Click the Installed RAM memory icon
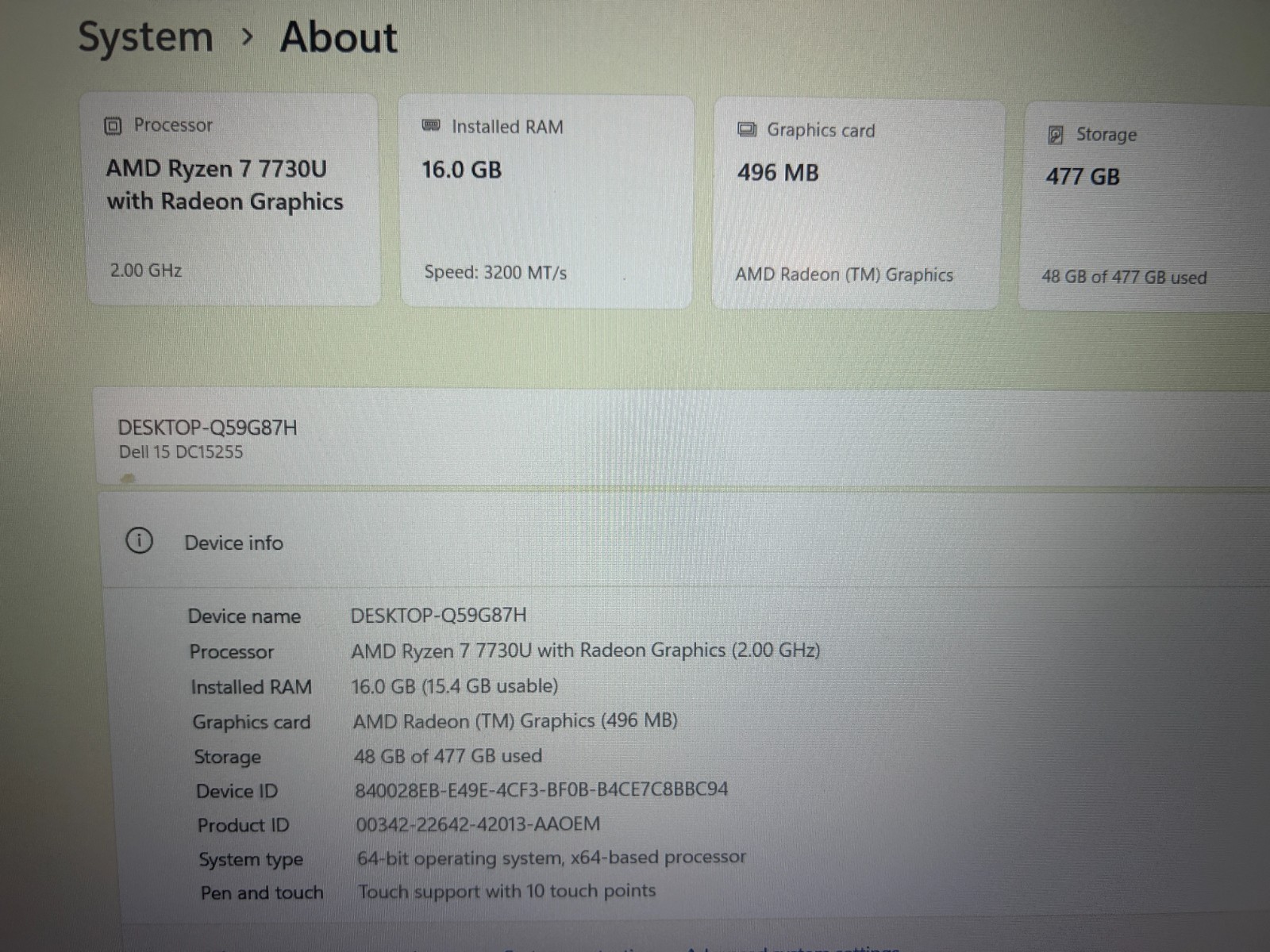The width and height of the screenshot is (1270, 952). click(431, 125)
